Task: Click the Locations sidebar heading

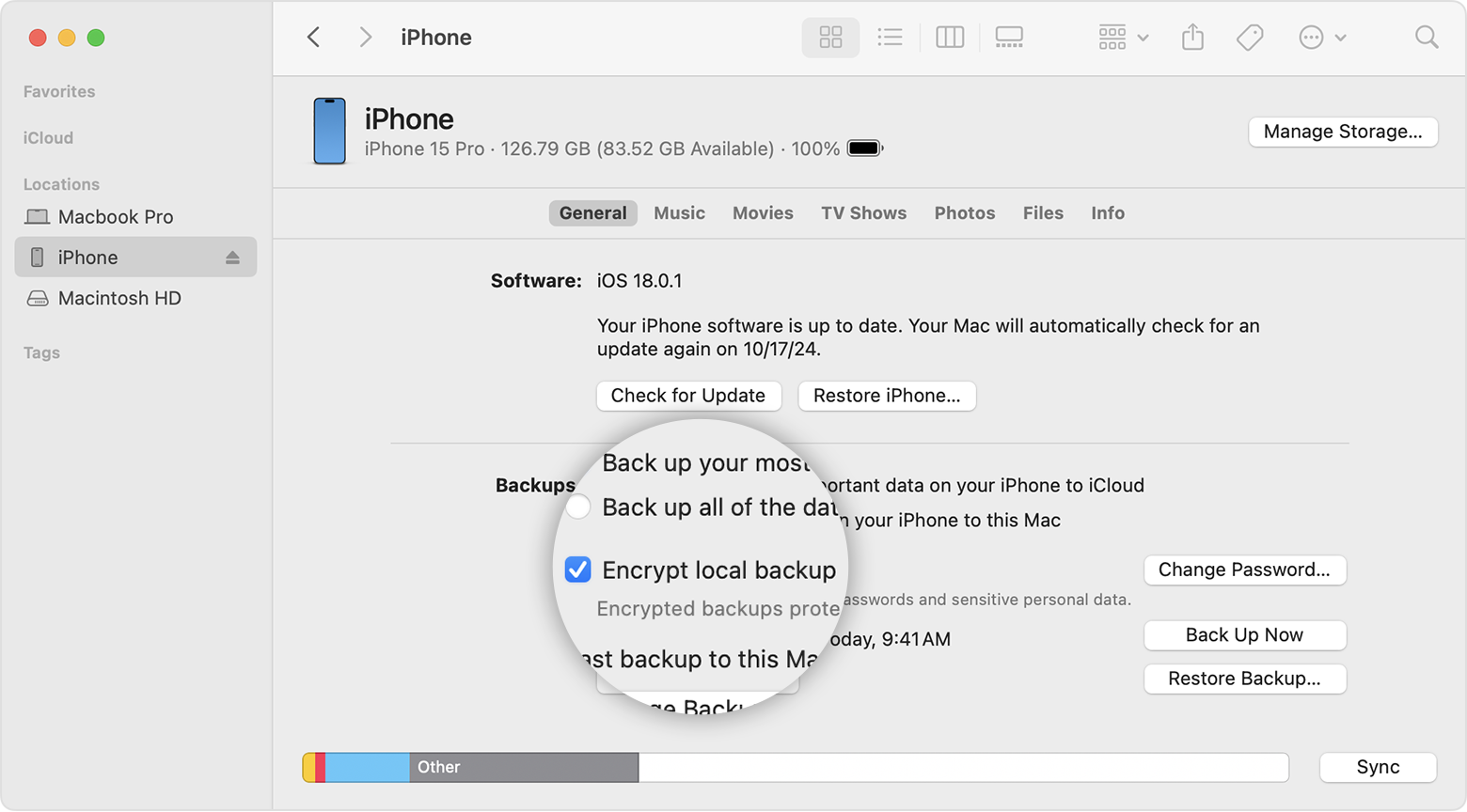Action: (61, 184)
